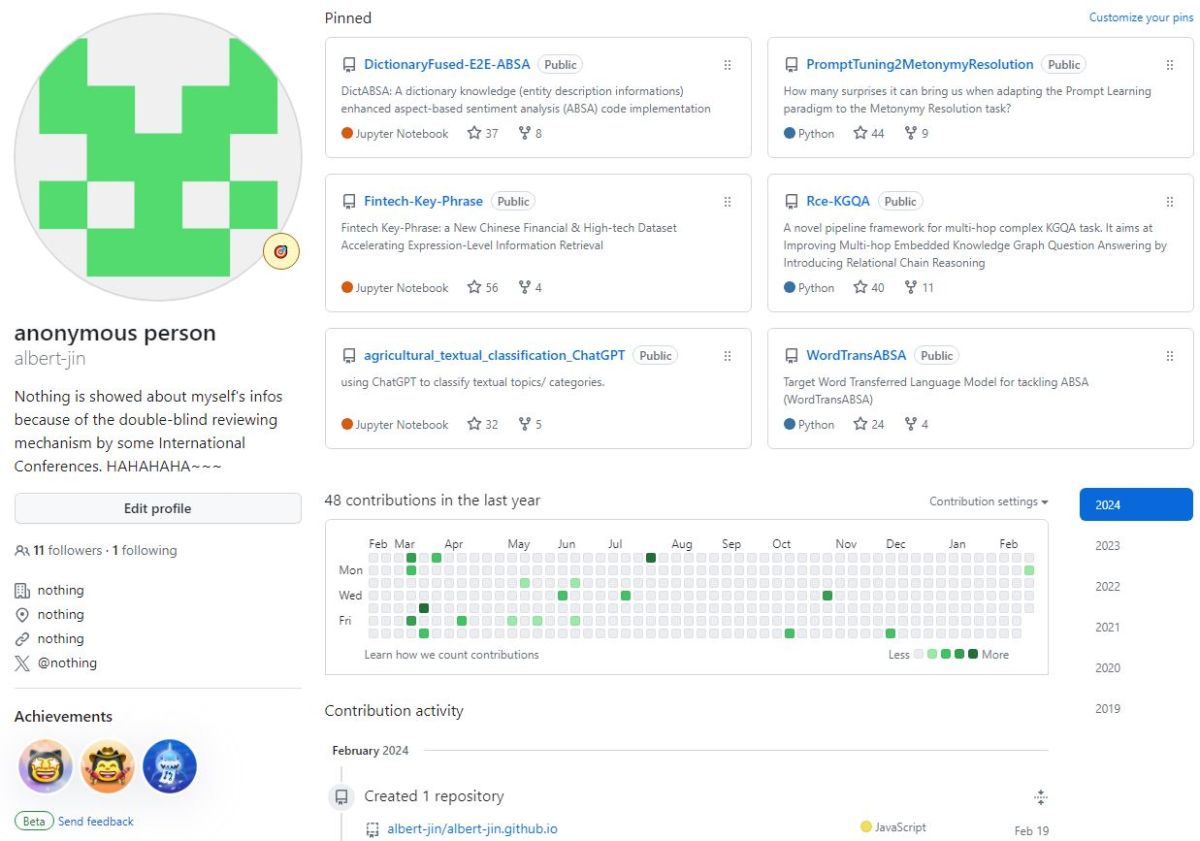1200x841 pixels.
Task: Open forks of Rce-KGQA (11 forks)
Action: [919, 287]
